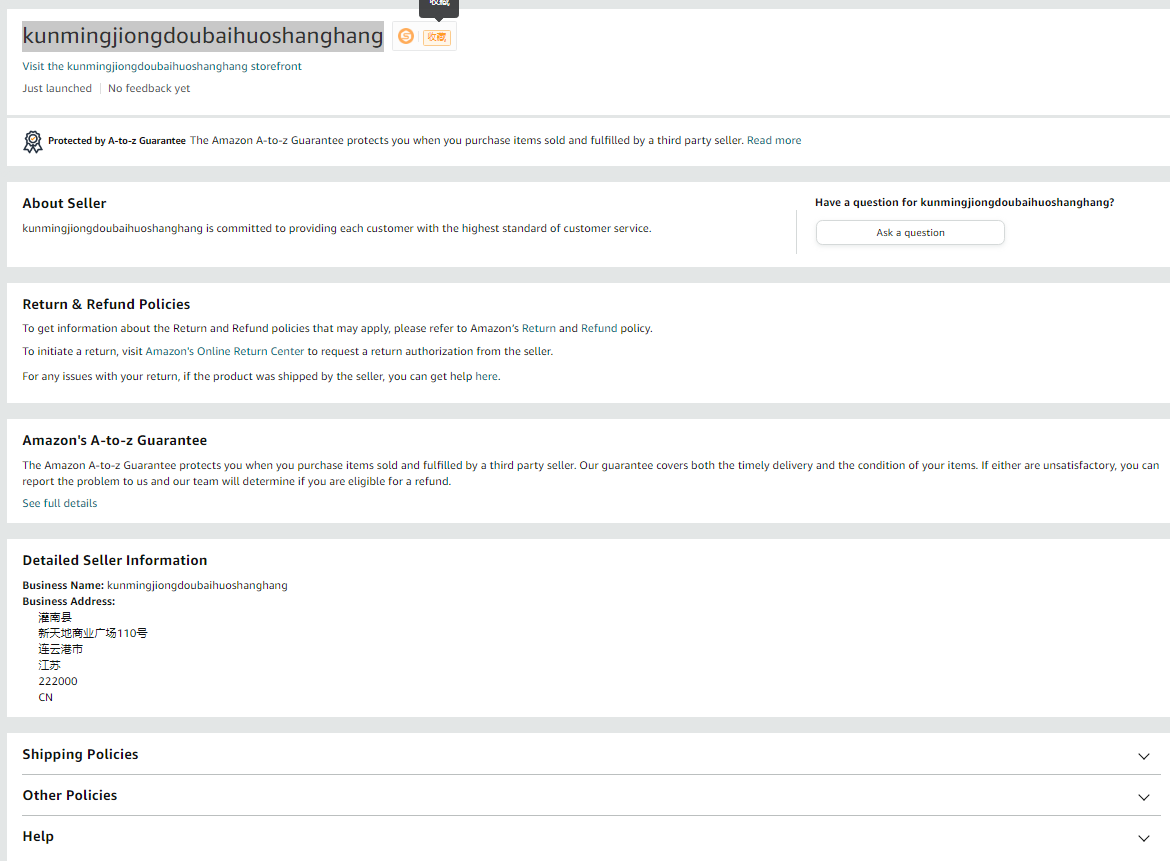This screenshot has height=861, width=1170.
Task: Click the 'here' return help link
Action: (487, 377)
